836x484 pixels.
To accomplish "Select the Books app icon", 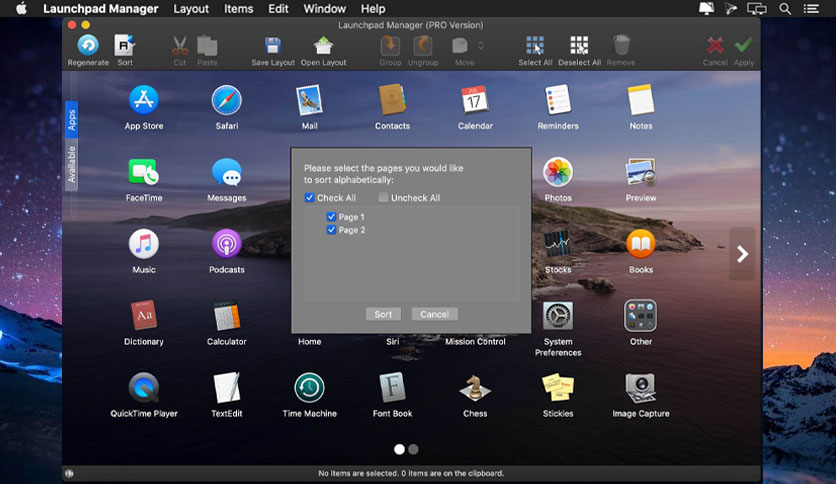I will click(641, 244).
